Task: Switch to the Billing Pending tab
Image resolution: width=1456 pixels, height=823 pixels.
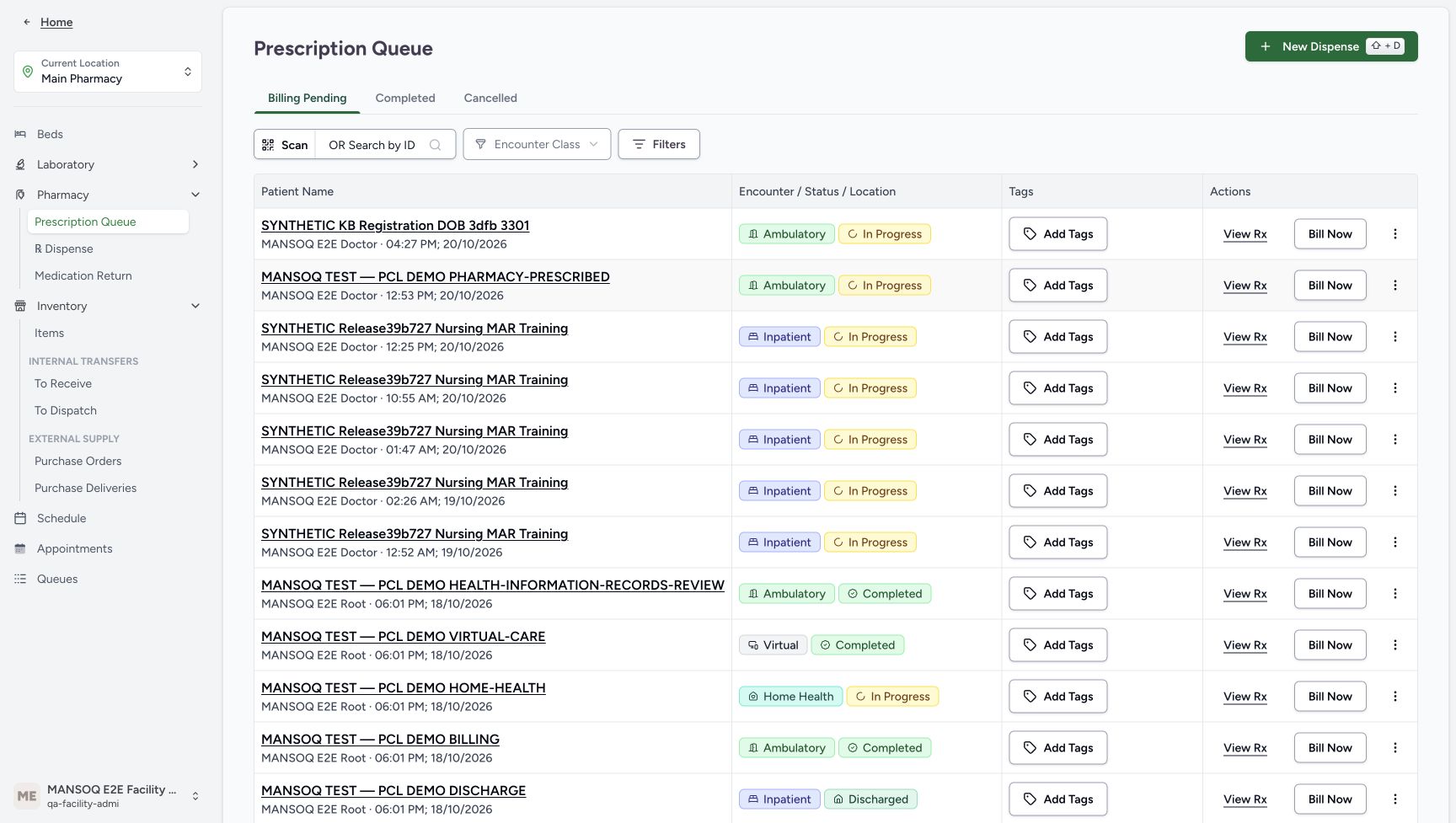Action: [x=307, y=98]
